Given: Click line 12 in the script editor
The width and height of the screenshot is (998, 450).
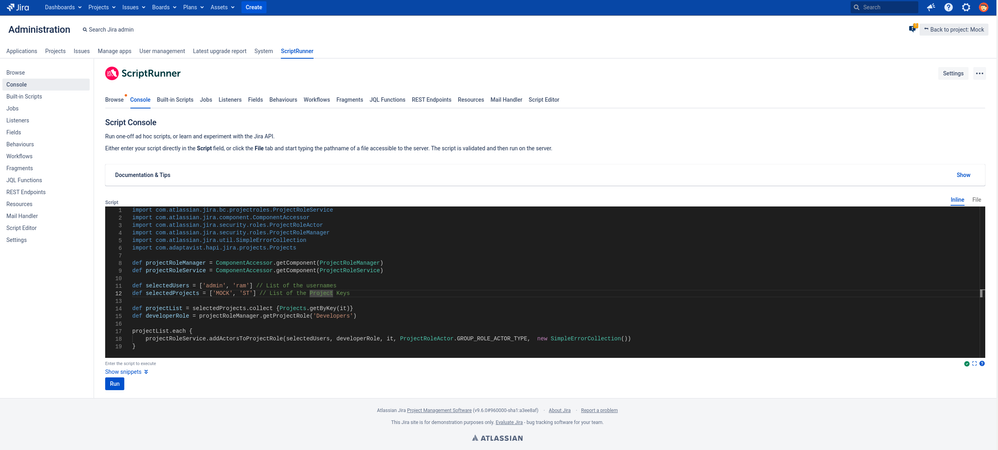Looking at the screenshot, I should coord(544,293).
